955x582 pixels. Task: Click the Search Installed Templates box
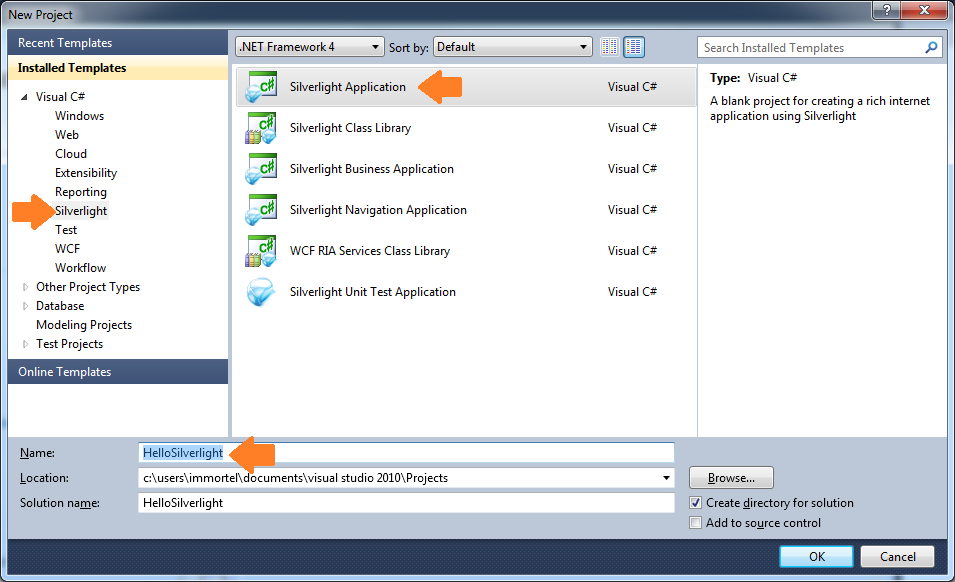click(819, 47)
